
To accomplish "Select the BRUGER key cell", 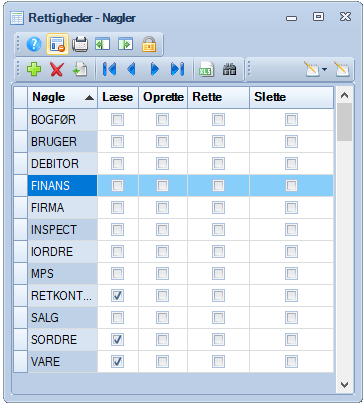I will (62, 141).
